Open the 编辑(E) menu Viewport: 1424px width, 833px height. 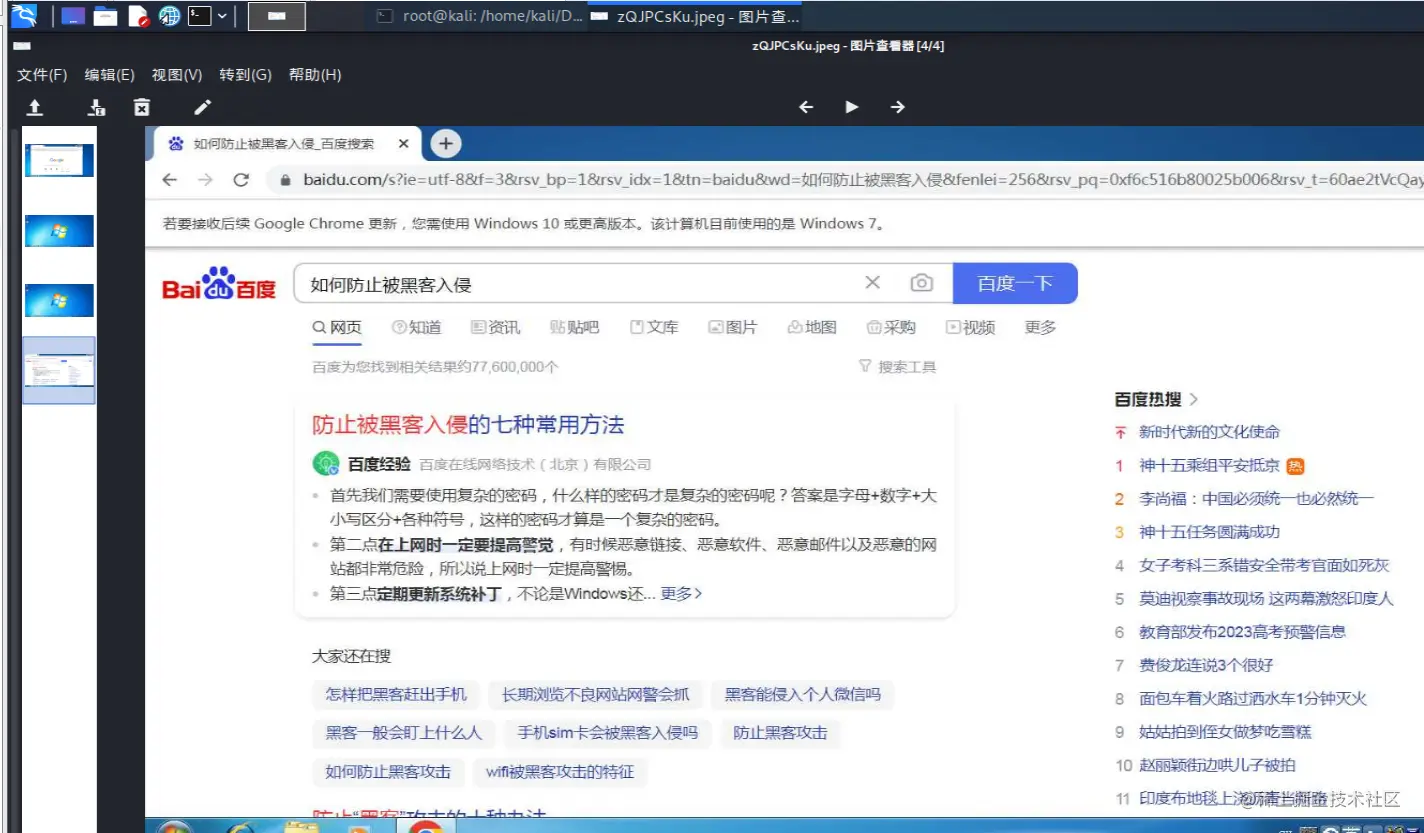point(110,75)
